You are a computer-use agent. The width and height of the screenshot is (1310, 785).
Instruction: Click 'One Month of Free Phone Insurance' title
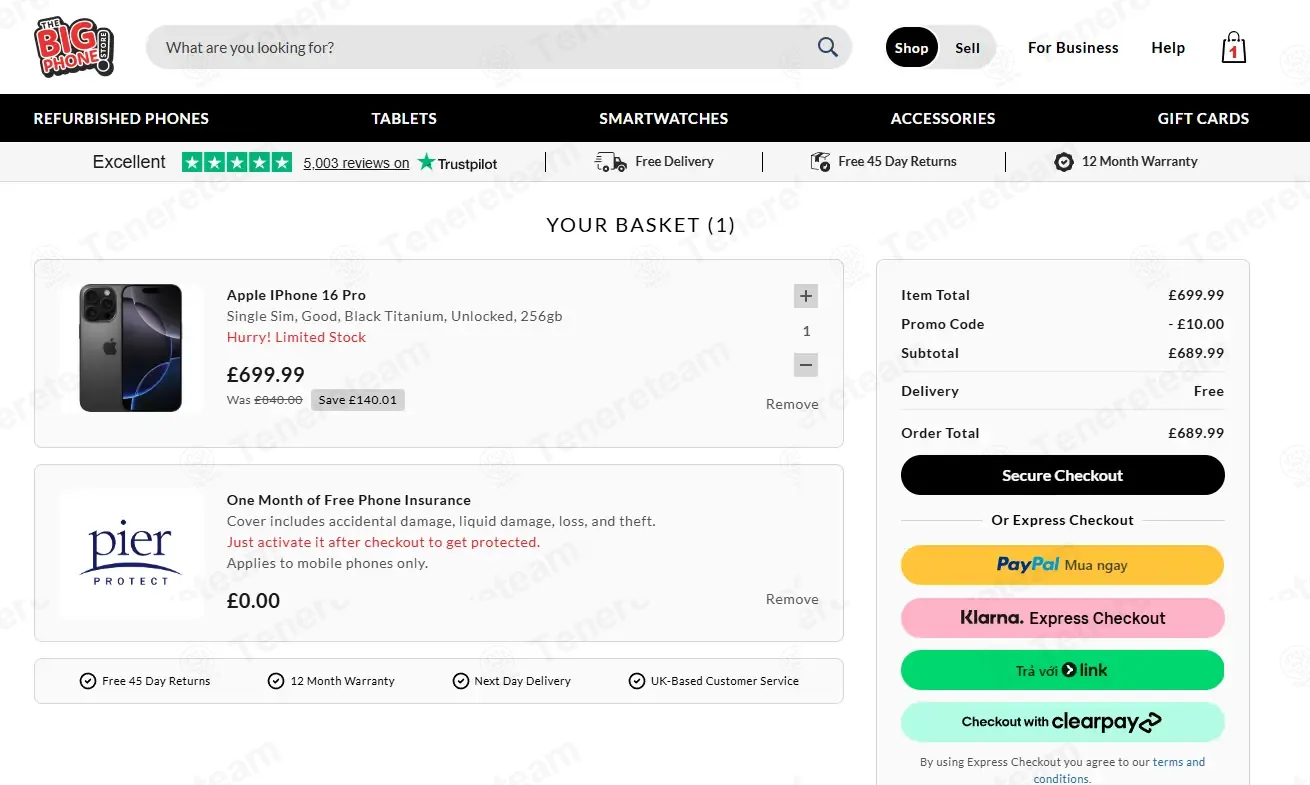click(349, 500)
